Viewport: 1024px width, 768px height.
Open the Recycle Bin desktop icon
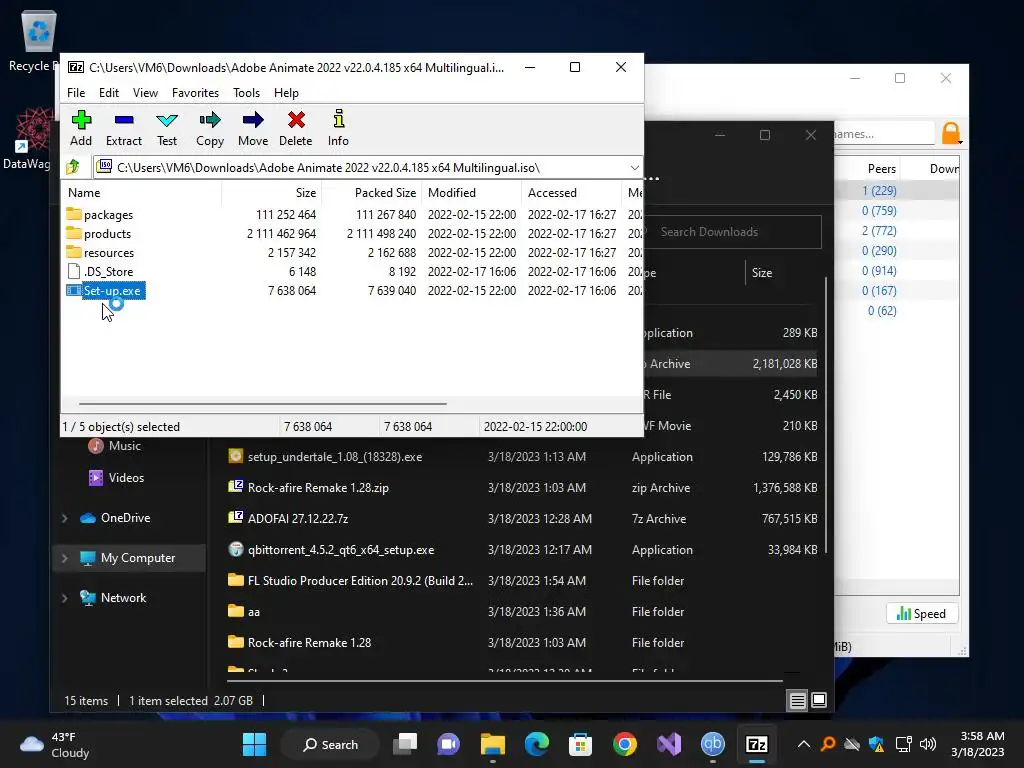click(x=37, y=39)
